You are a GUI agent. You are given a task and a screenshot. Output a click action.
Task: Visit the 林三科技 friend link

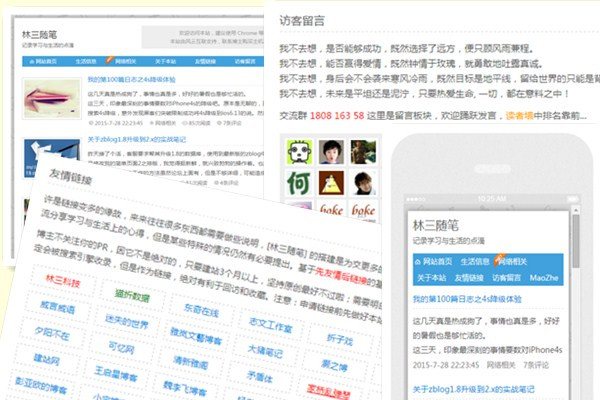pyautogui.click(x=63, y=283)
